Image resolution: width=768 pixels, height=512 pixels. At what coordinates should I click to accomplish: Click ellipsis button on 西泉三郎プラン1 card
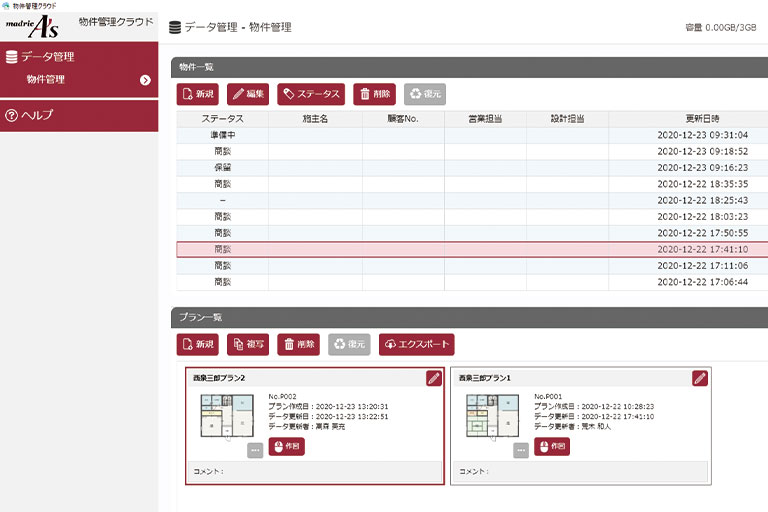coord(521,450)
